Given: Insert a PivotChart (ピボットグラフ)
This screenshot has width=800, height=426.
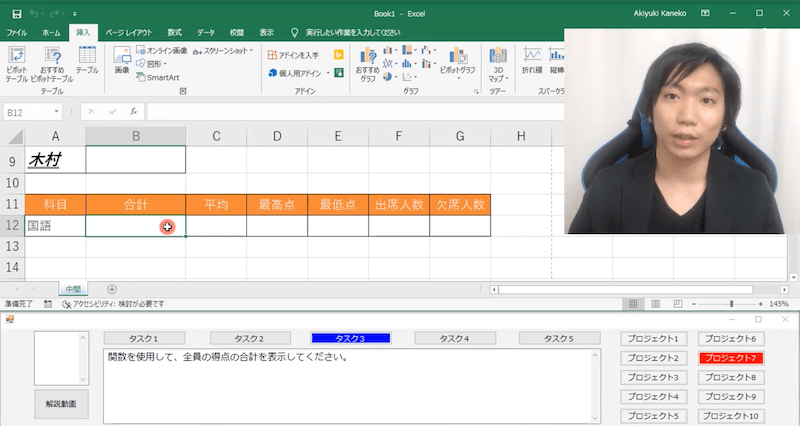Looking at the screenshot, I should tap(458, 63).
